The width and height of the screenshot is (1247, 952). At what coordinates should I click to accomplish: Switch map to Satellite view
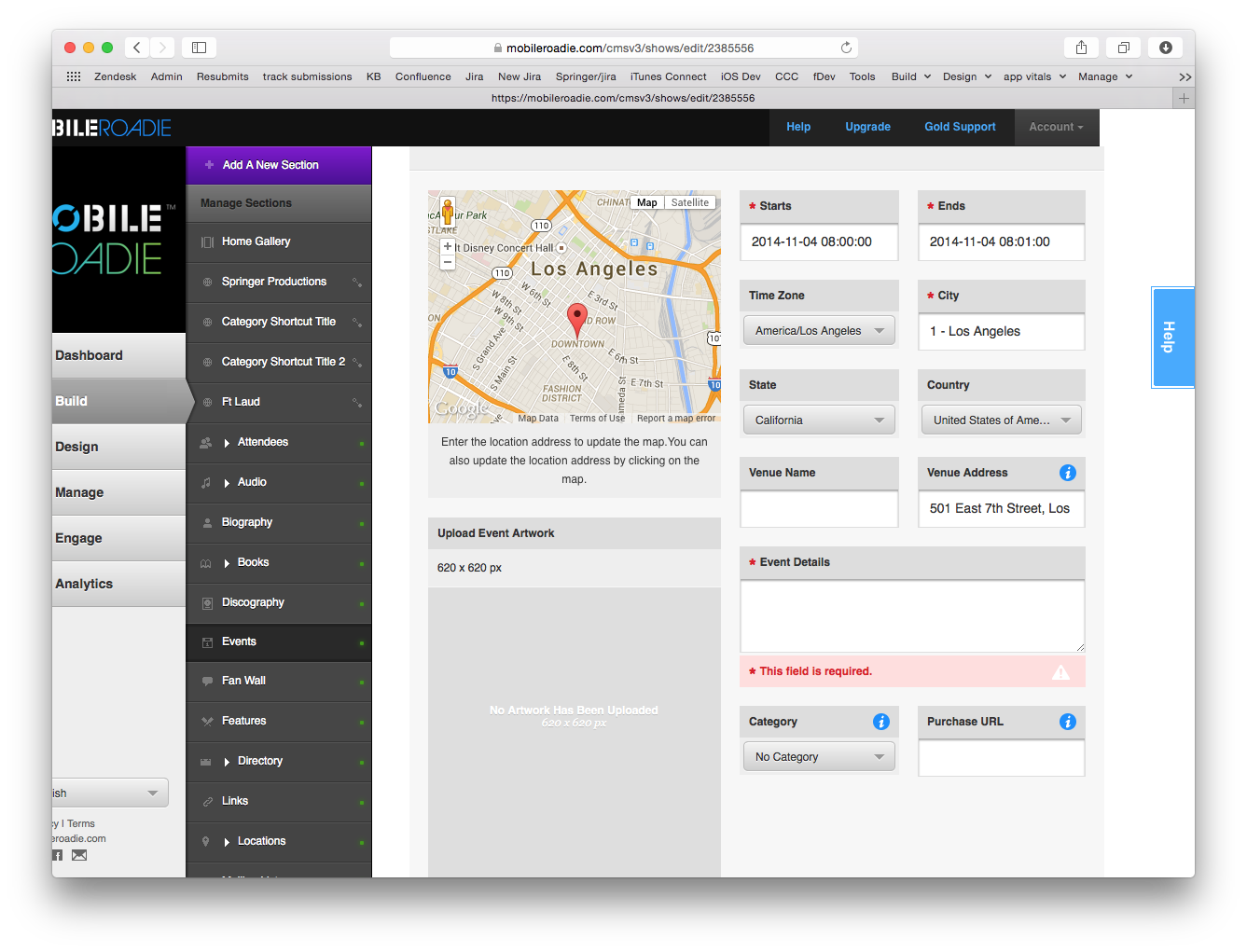tap(690, 202)
